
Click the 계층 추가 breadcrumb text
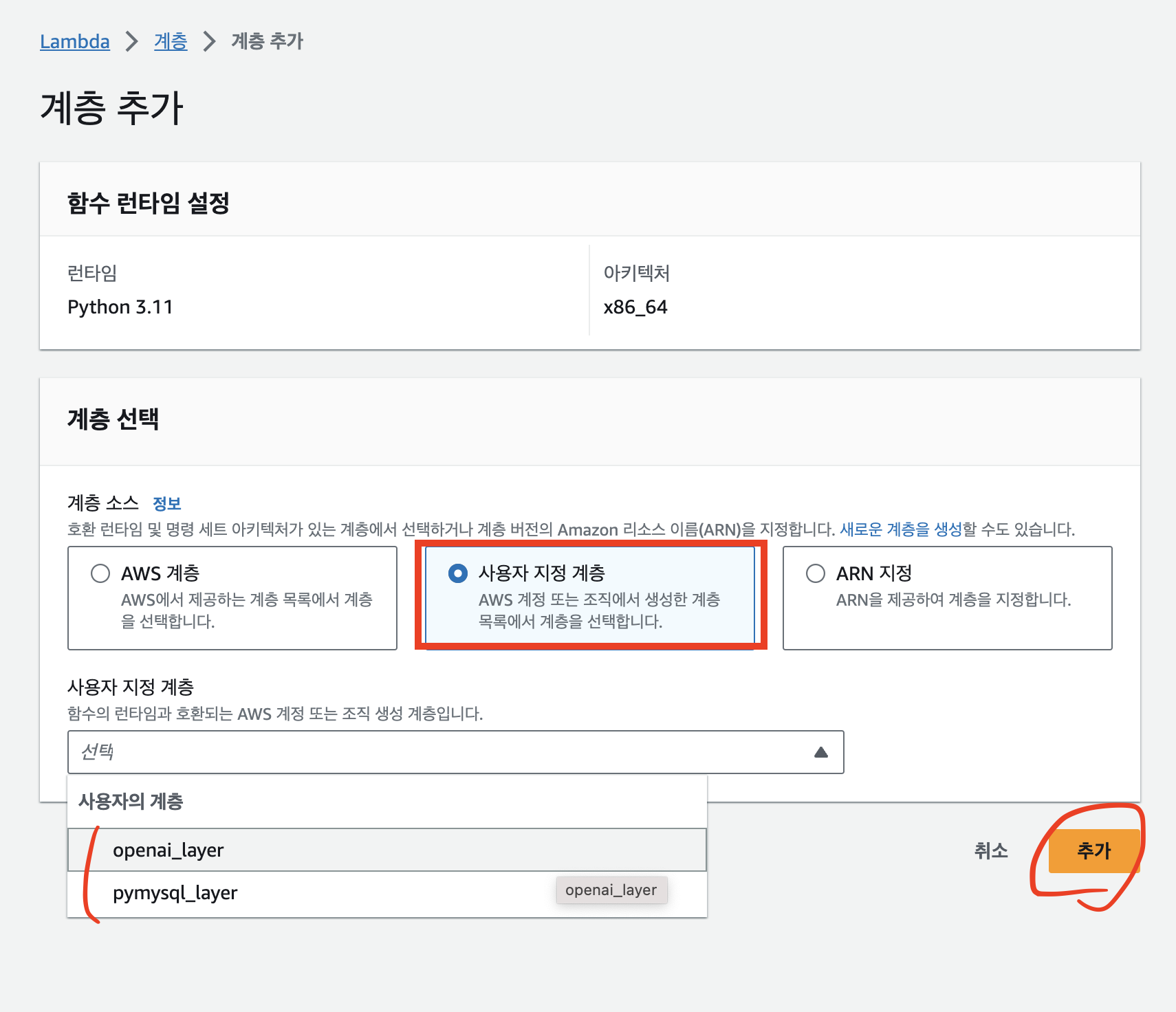267,41
